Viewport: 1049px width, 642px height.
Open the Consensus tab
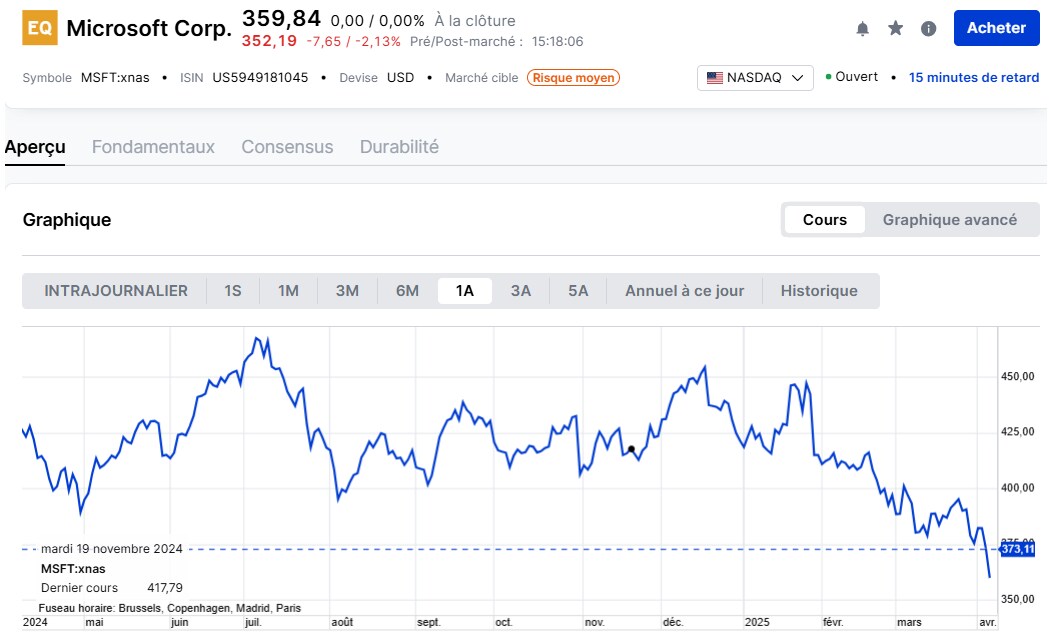287,146
